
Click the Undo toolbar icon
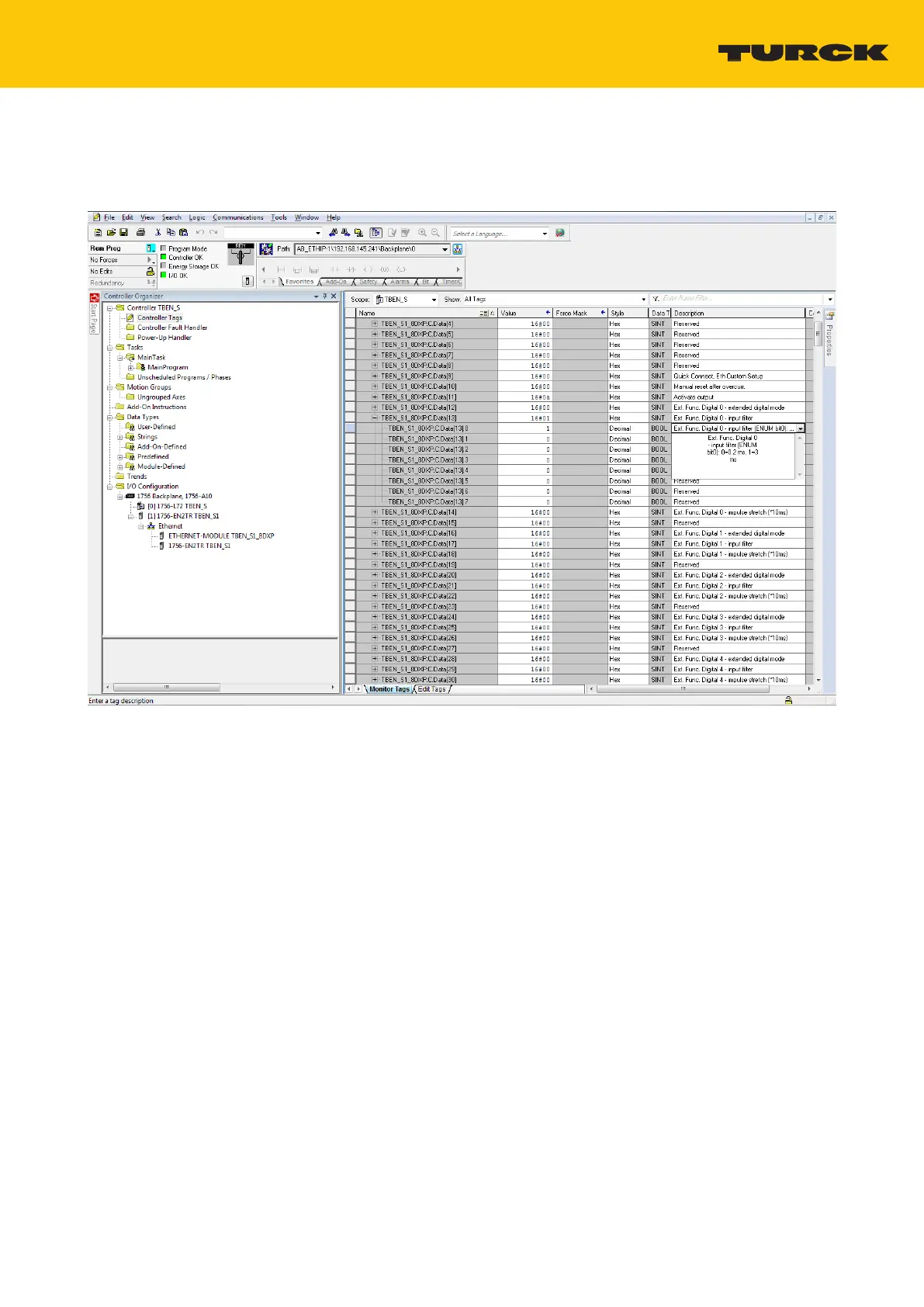[x=199, y=232]
